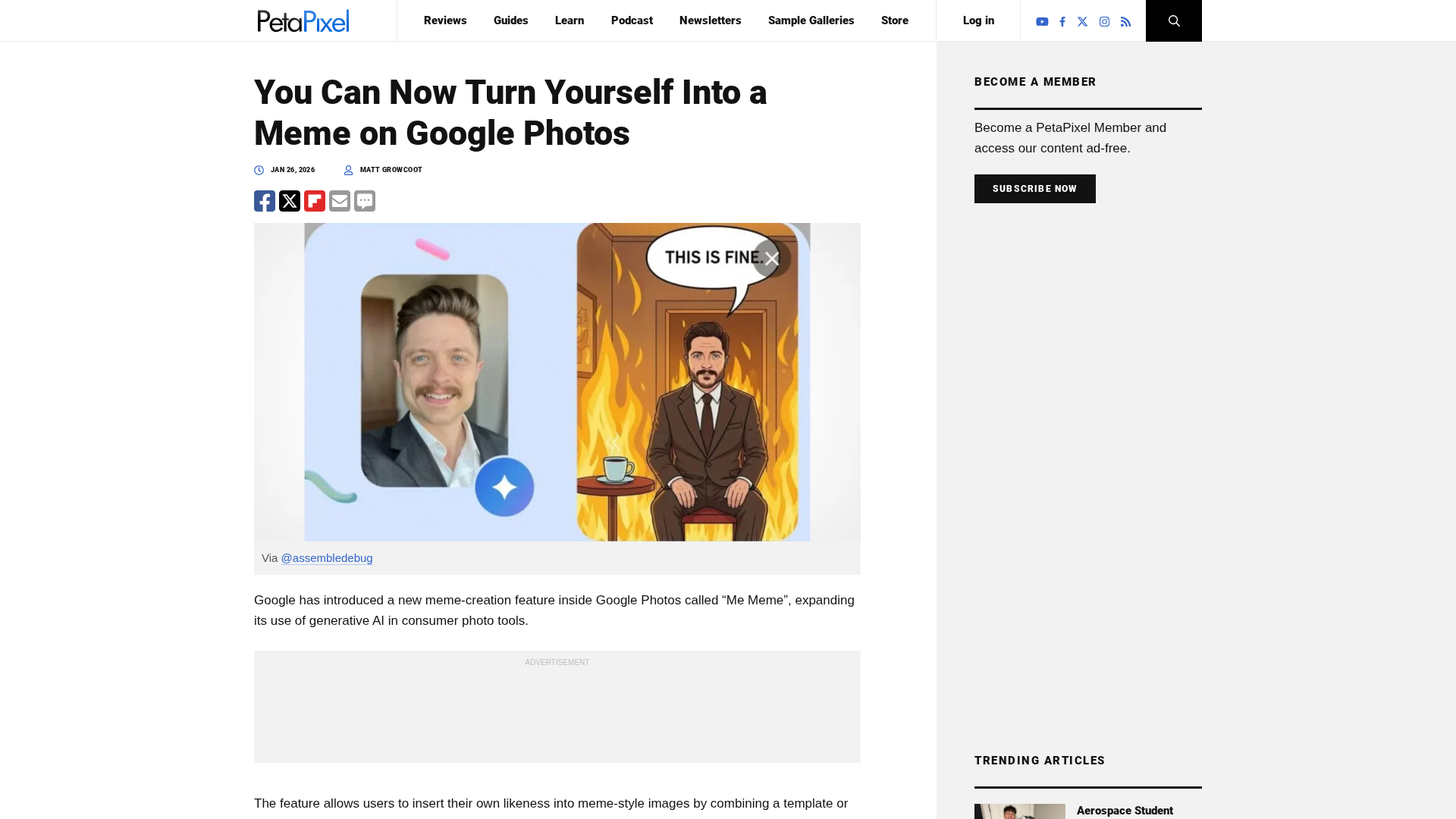Share article on Facebook
Screen dimensions: 1456x819
[265, 201]
